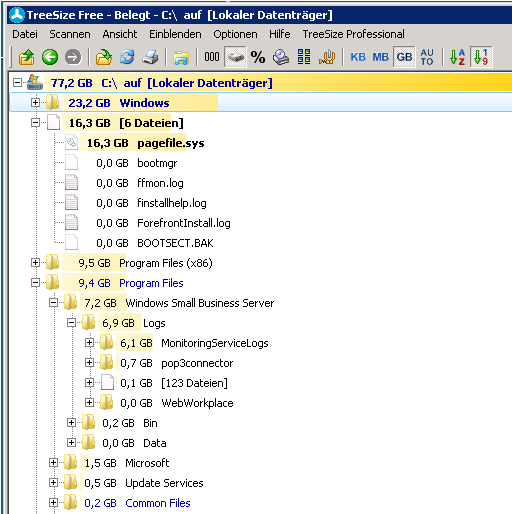Viewport: 512px width, 514px height.
Task: Open the Datei menu
Action: tap(25, 34)
